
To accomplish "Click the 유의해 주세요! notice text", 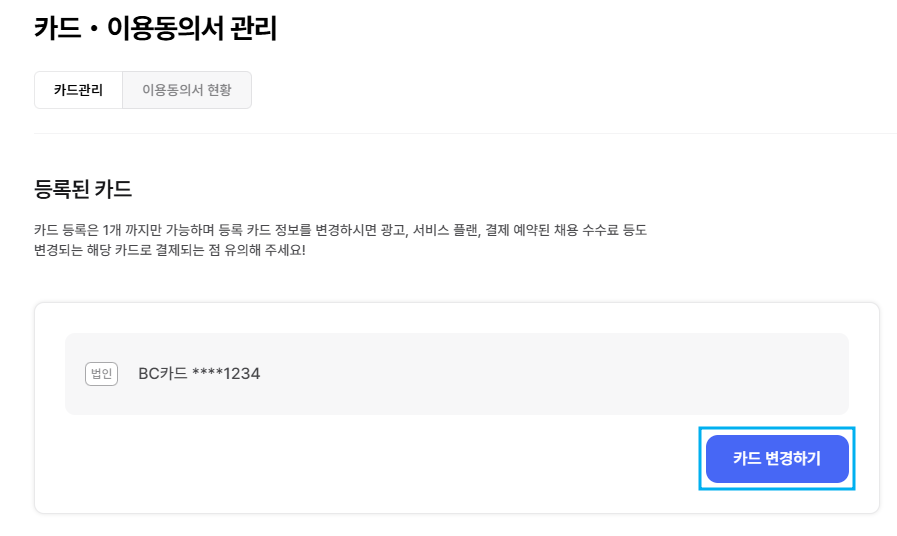I will point(264,250).
